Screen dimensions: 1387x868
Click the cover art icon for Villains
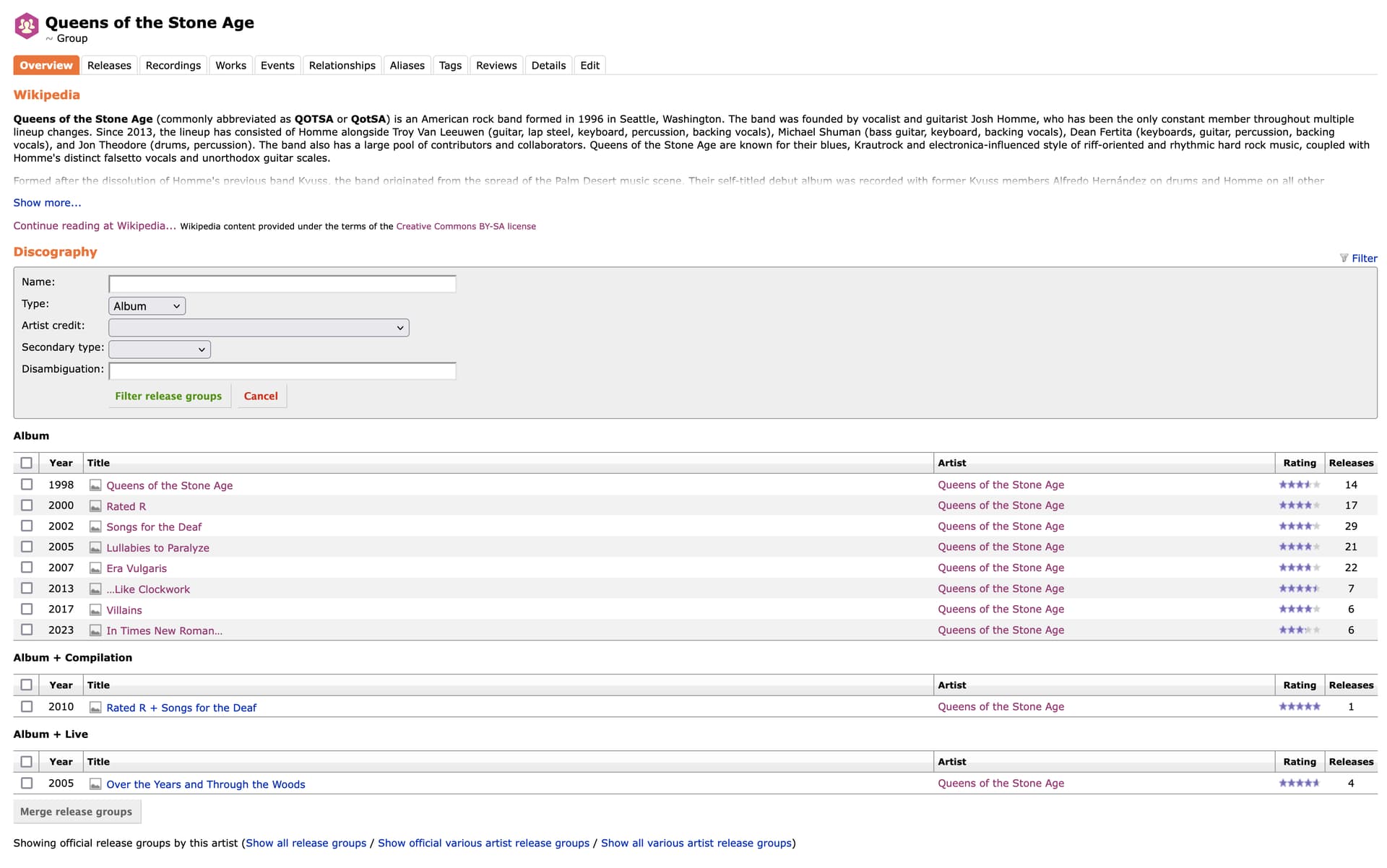[x=95, y=610]
